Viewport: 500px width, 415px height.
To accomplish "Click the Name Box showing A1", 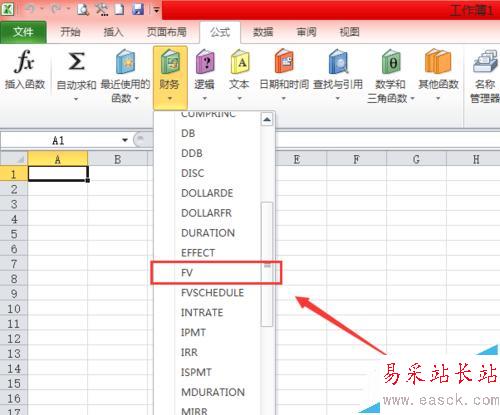I will point(59,140).
